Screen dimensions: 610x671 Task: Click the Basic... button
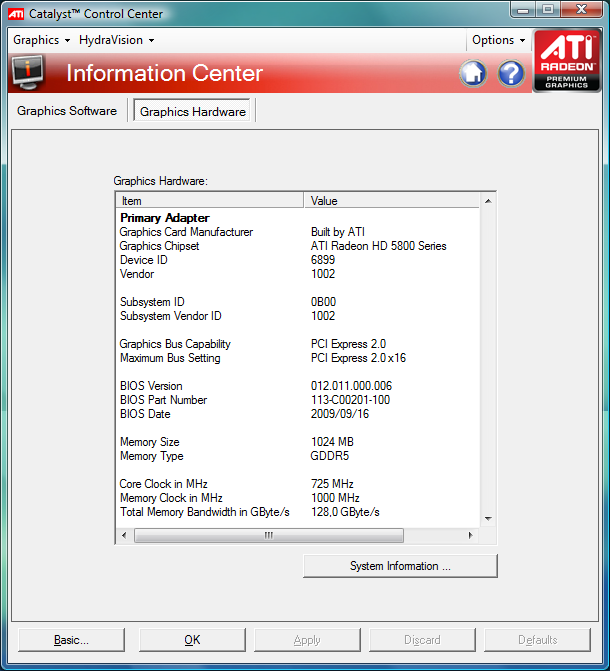click(71, 640)
